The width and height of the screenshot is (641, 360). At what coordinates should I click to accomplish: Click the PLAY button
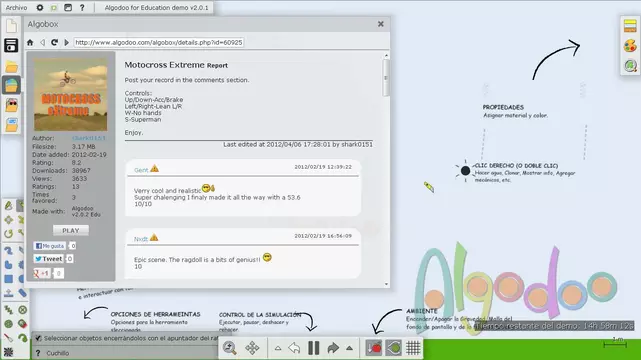(71, 230)
